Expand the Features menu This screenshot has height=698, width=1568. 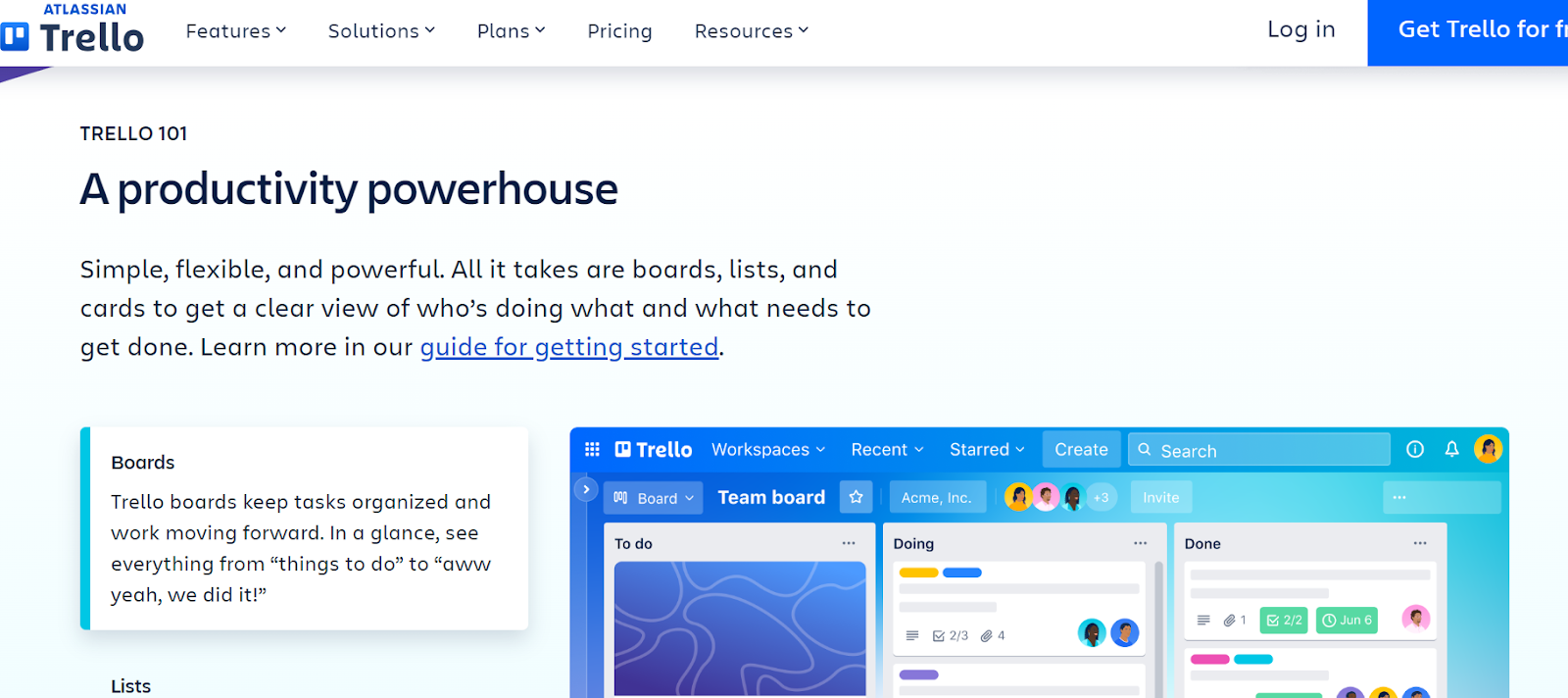[236, 31]
